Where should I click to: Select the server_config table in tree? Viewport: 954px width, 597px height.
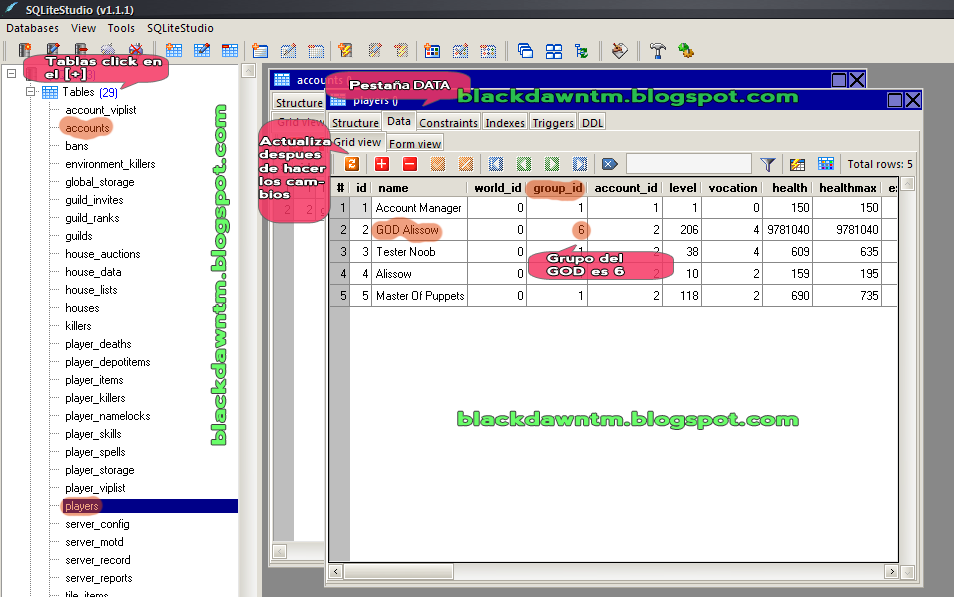point(97,524)
